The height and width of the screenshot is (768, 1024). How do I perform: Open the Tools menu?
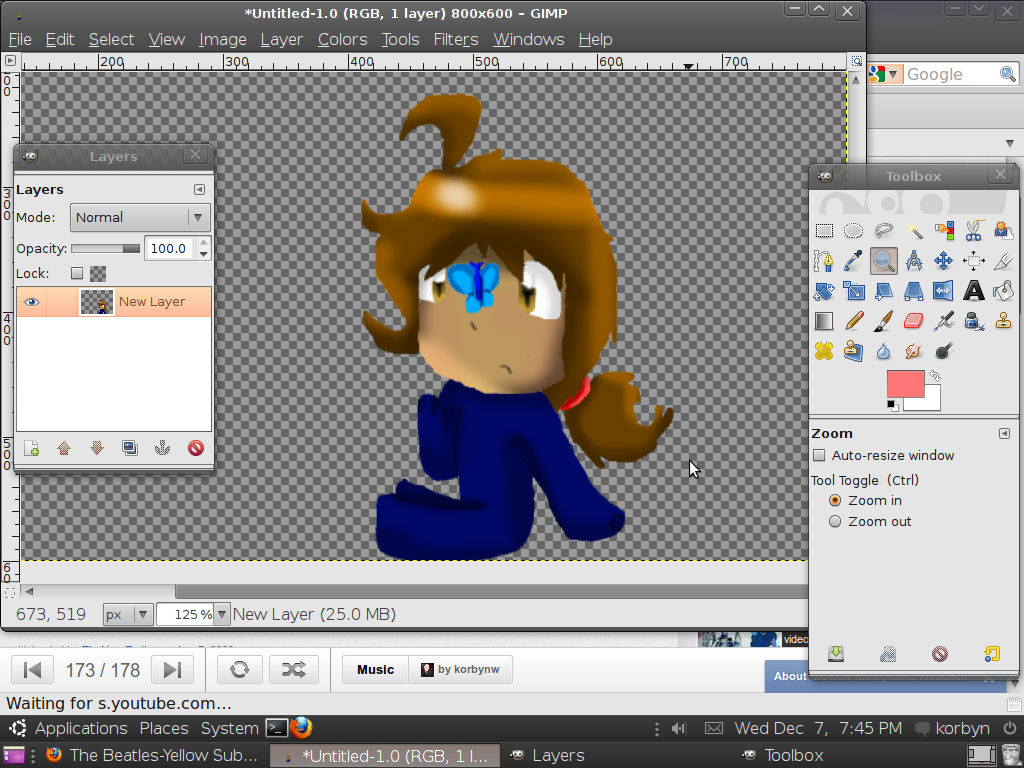400,39
